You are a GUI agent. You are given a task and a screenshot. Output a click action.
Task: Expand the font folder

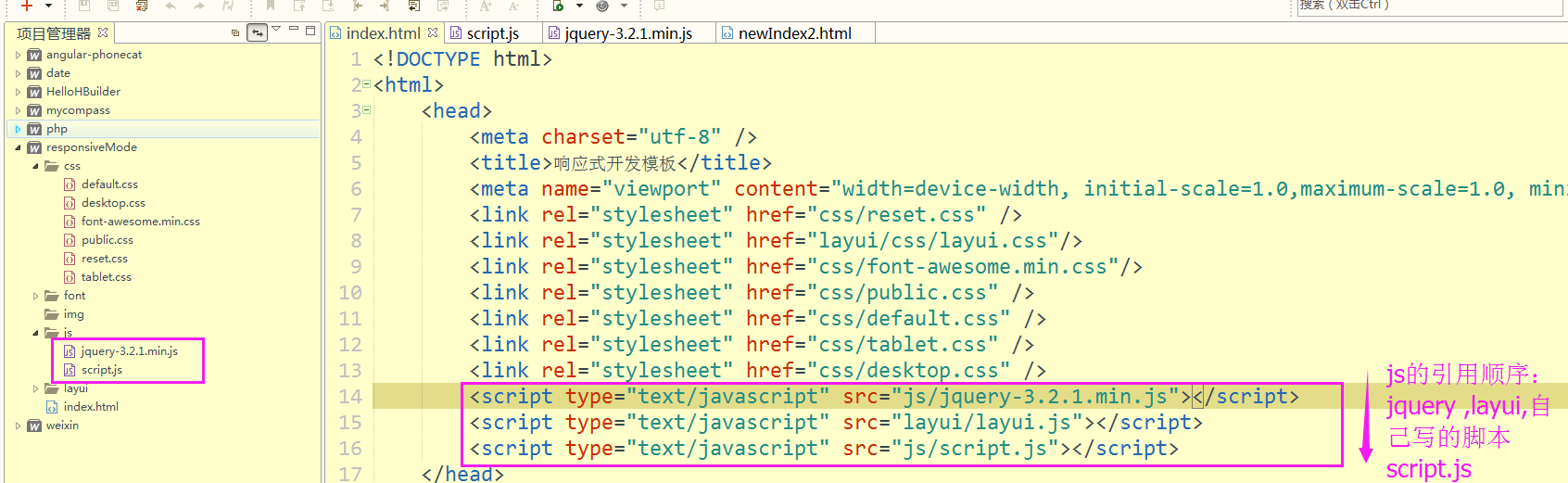[x=35, y=296]
